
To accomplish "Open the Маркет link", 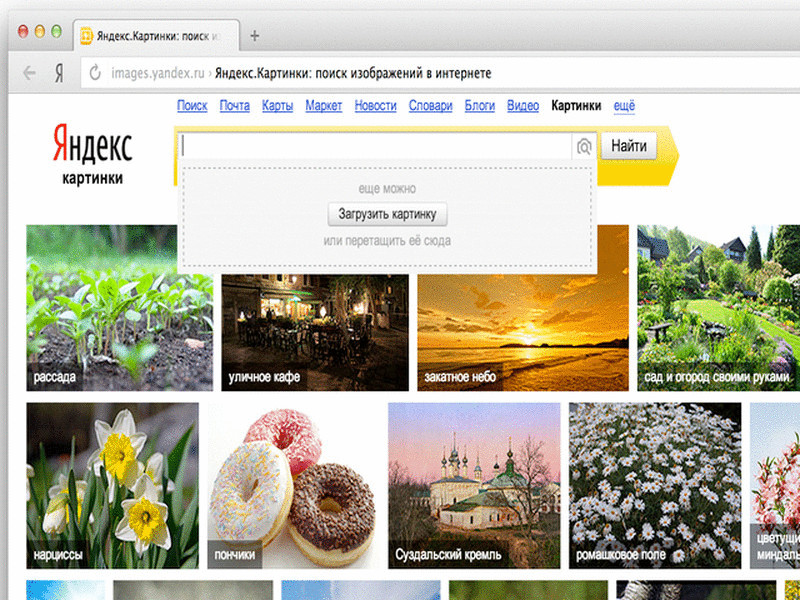I will tap(324, 106).
